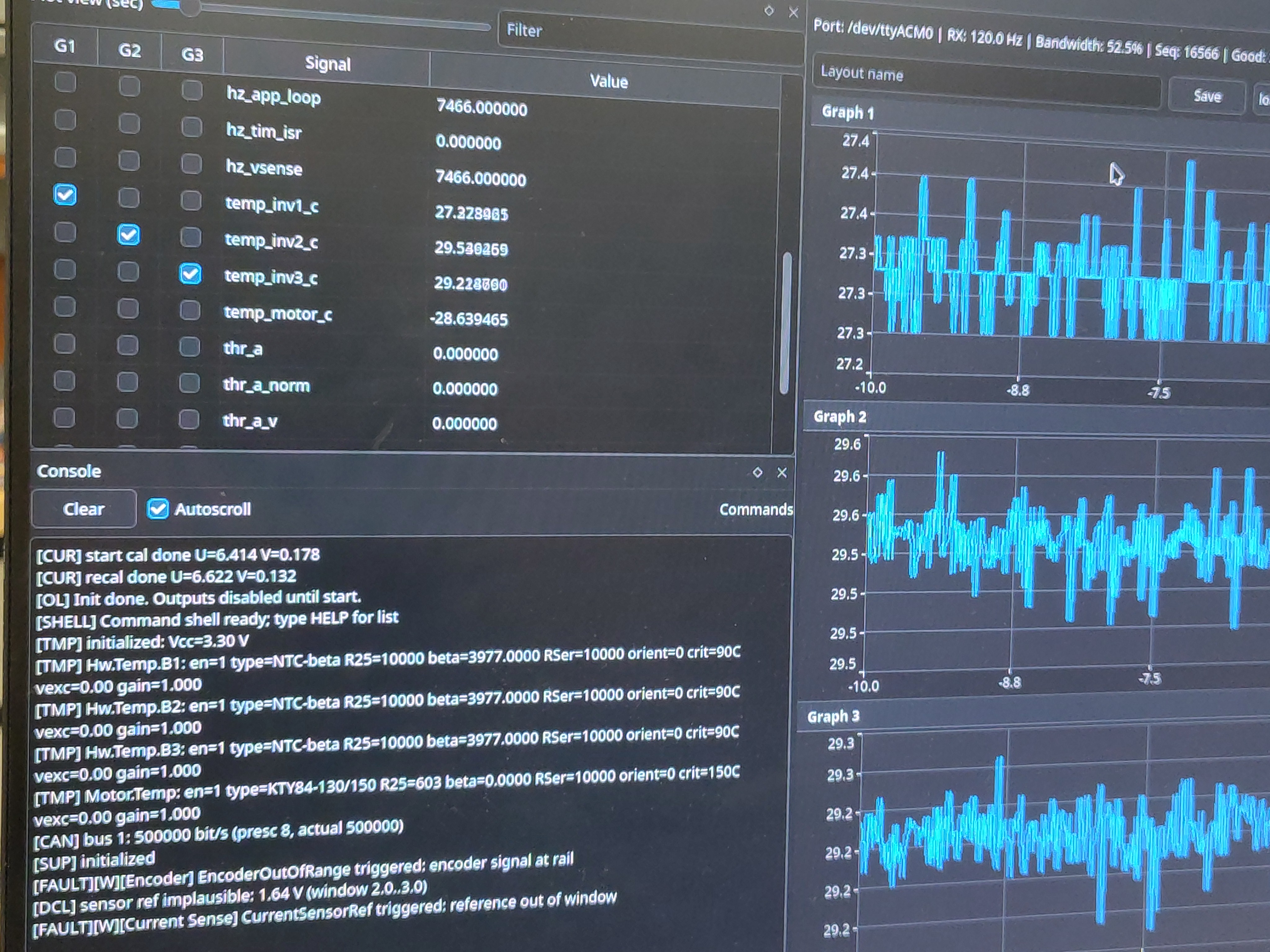Click the Clear console button

click(84, 509)
